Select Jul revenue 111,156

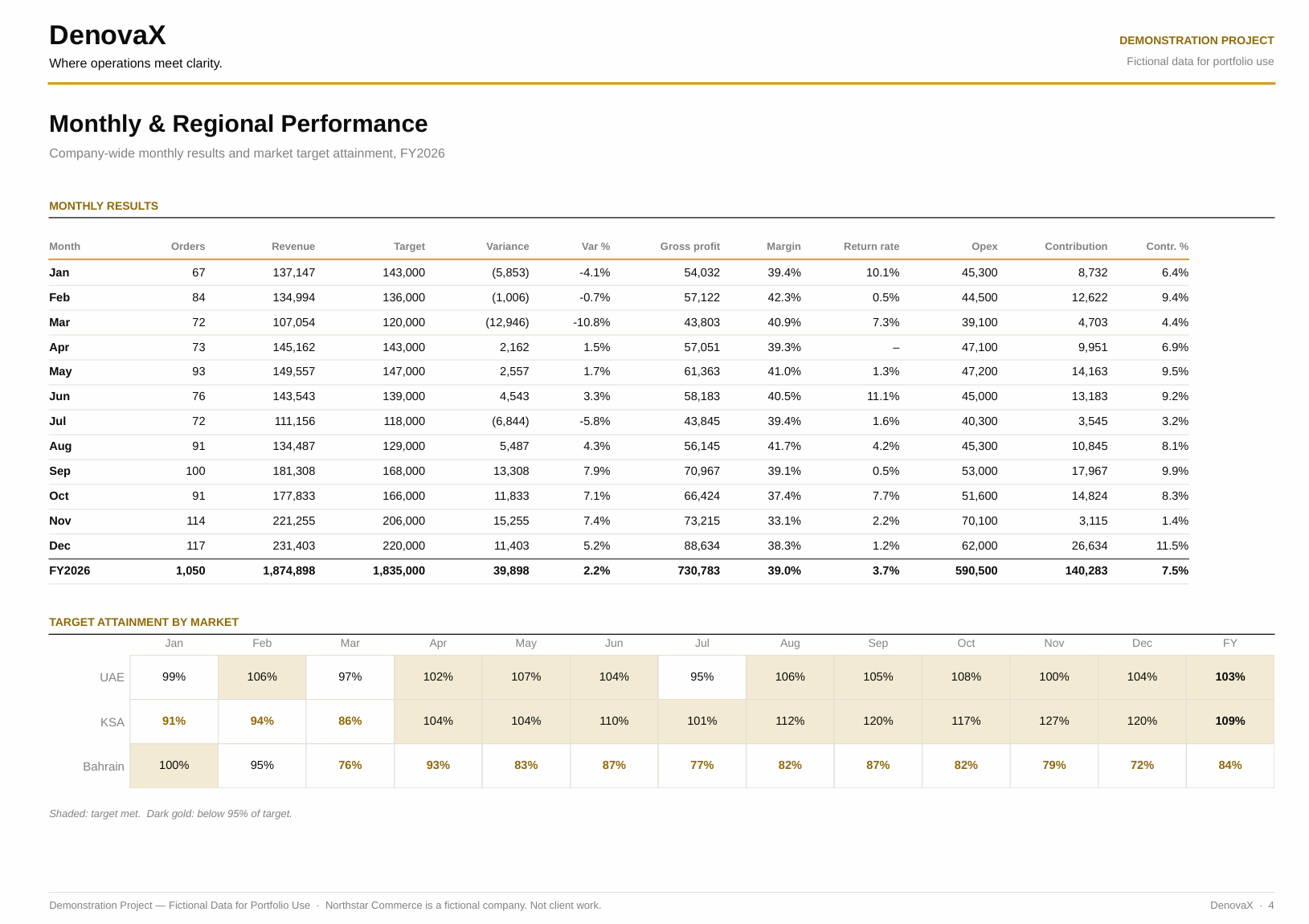click(x=295, y=421)
